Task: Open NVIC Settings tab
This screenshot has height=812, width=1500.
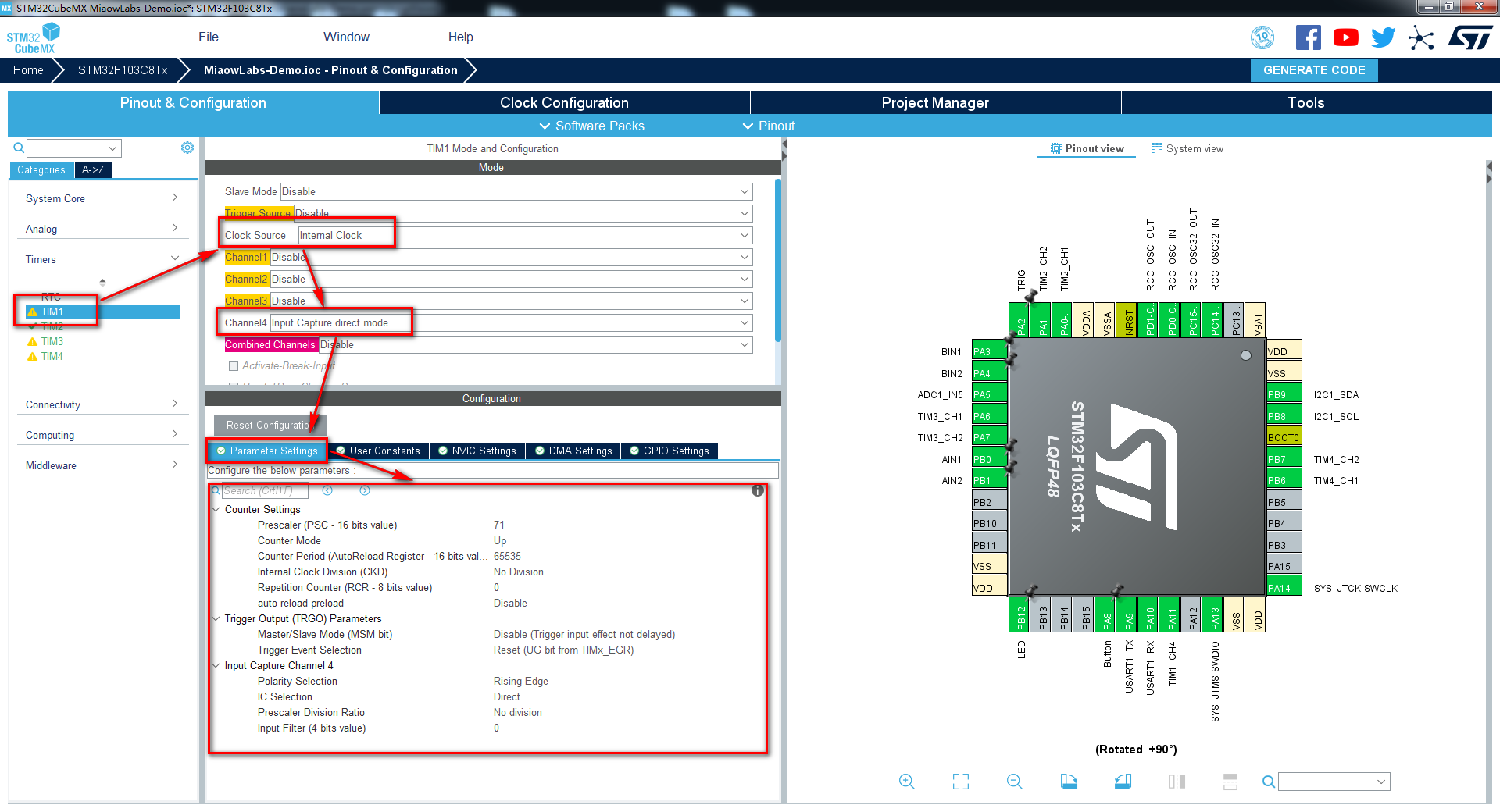Action: coord(477,451)
